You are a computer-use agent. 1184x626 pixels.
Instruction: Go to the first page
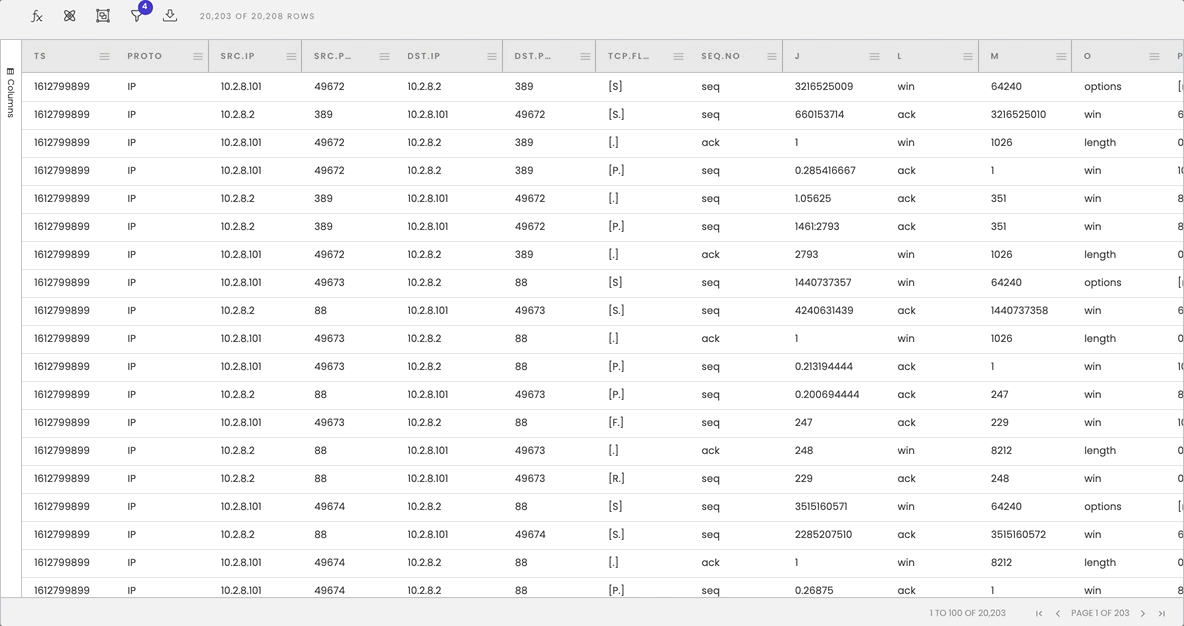(1039, 613)
